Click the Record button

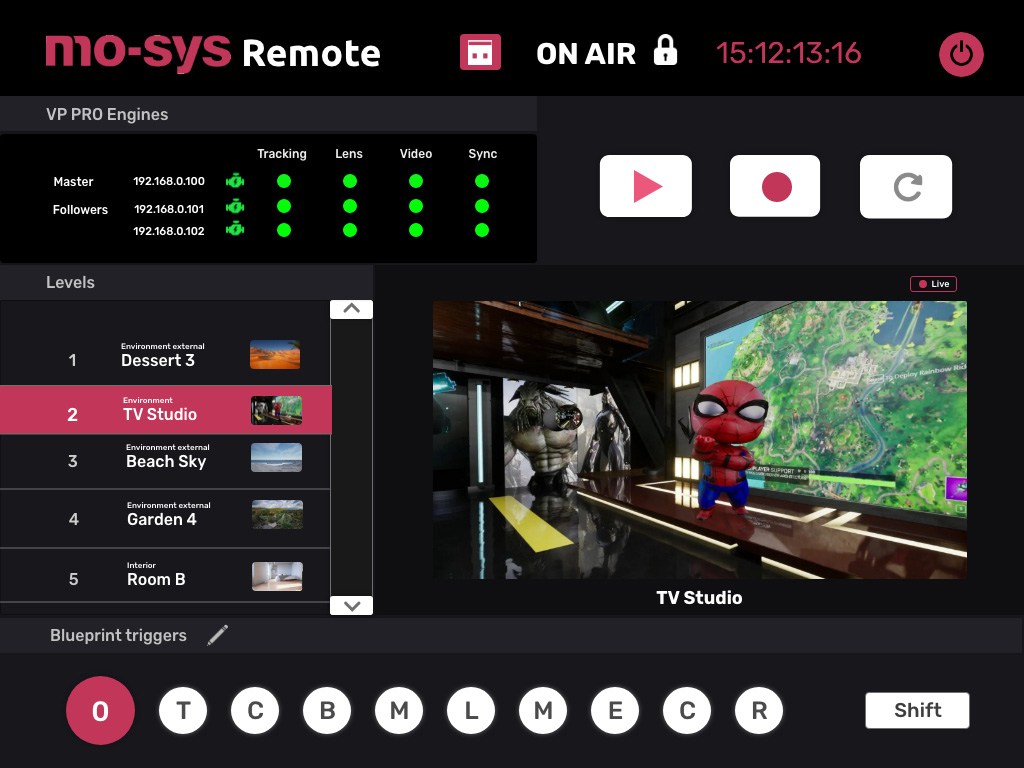[775, 186]
